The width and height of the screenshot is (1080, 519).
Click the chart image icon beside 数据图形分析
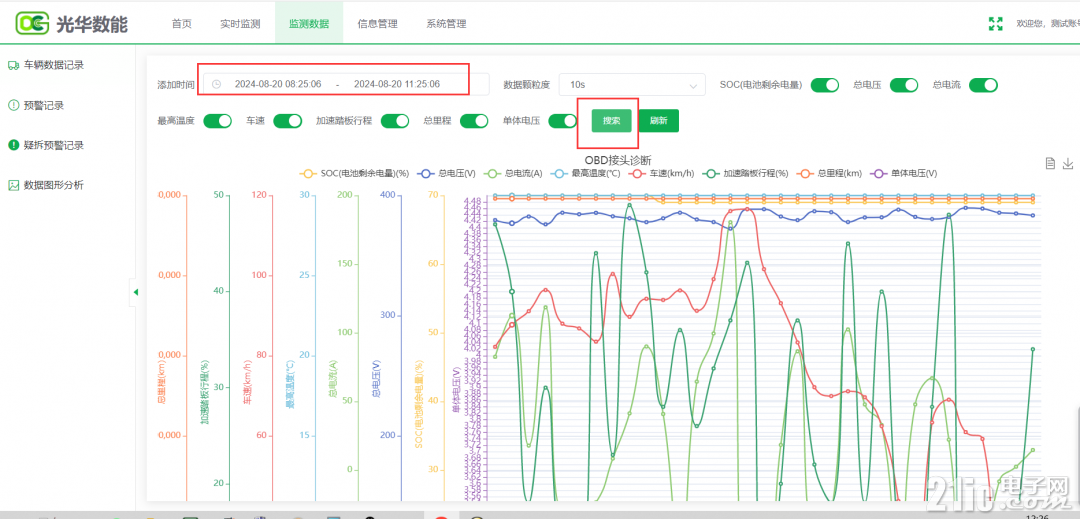click(x=13, y=185)
